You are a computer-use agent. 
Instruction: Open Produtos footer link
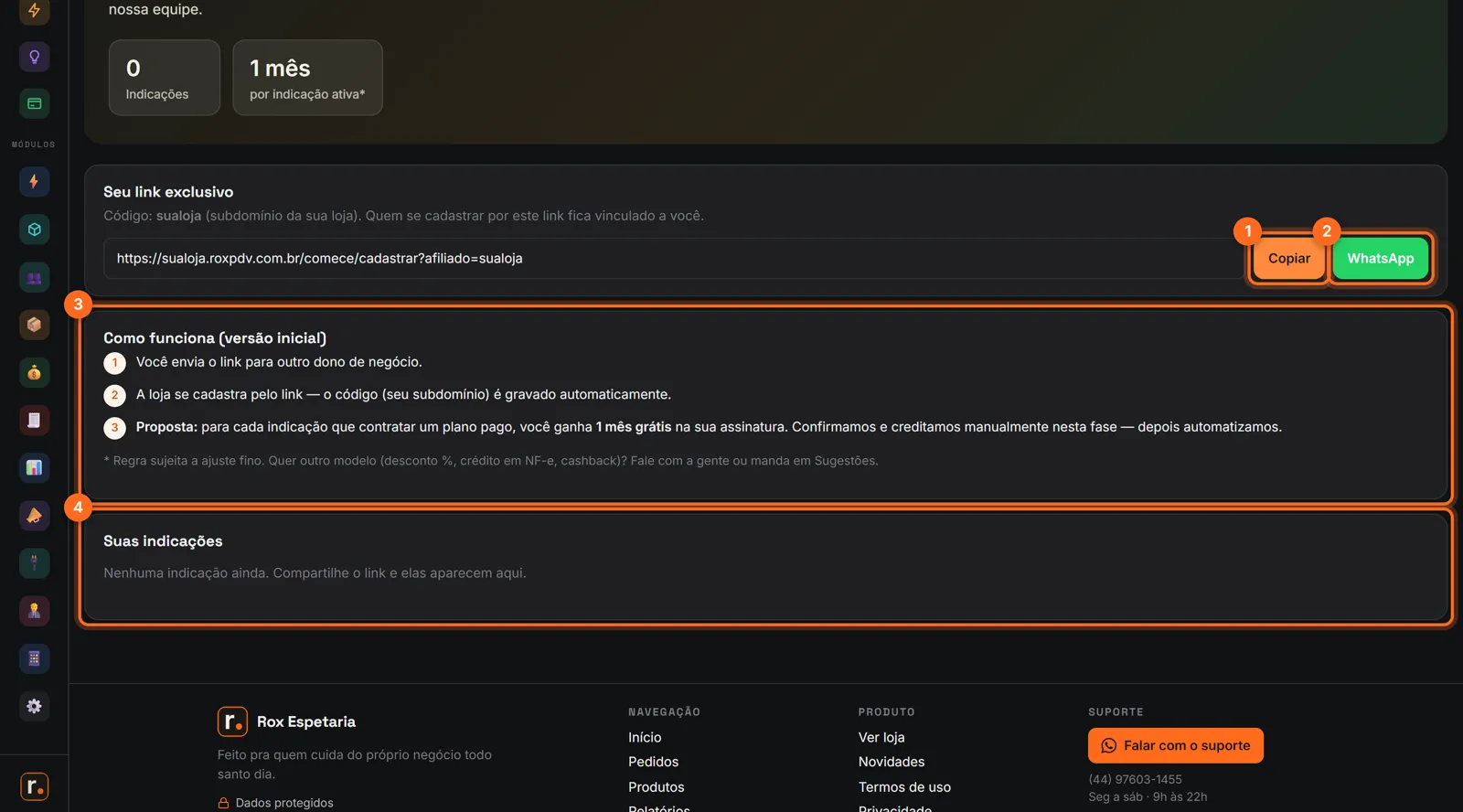click(656, 787)
